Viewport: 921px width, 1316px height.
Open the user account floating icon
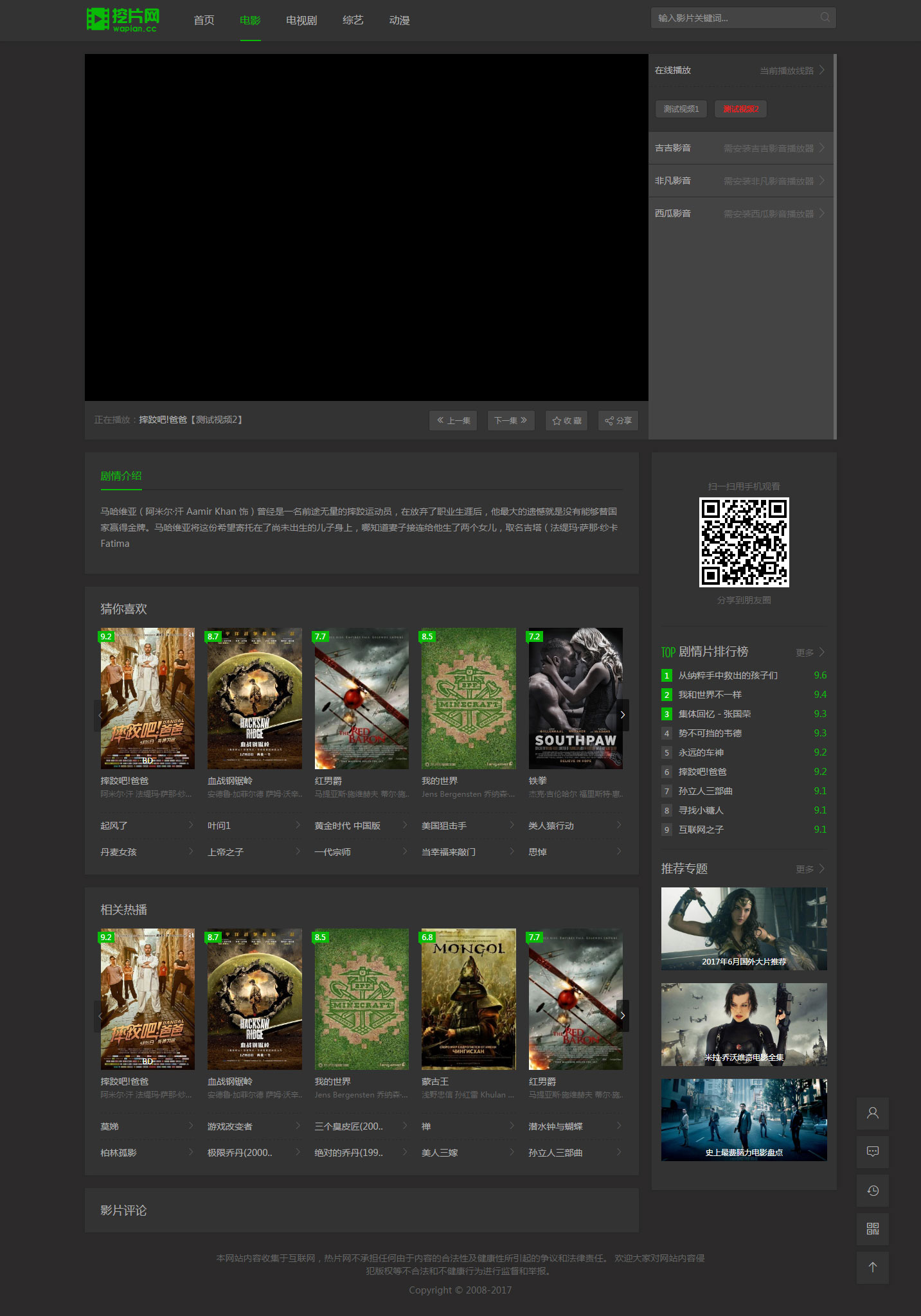pos(873,1113)
